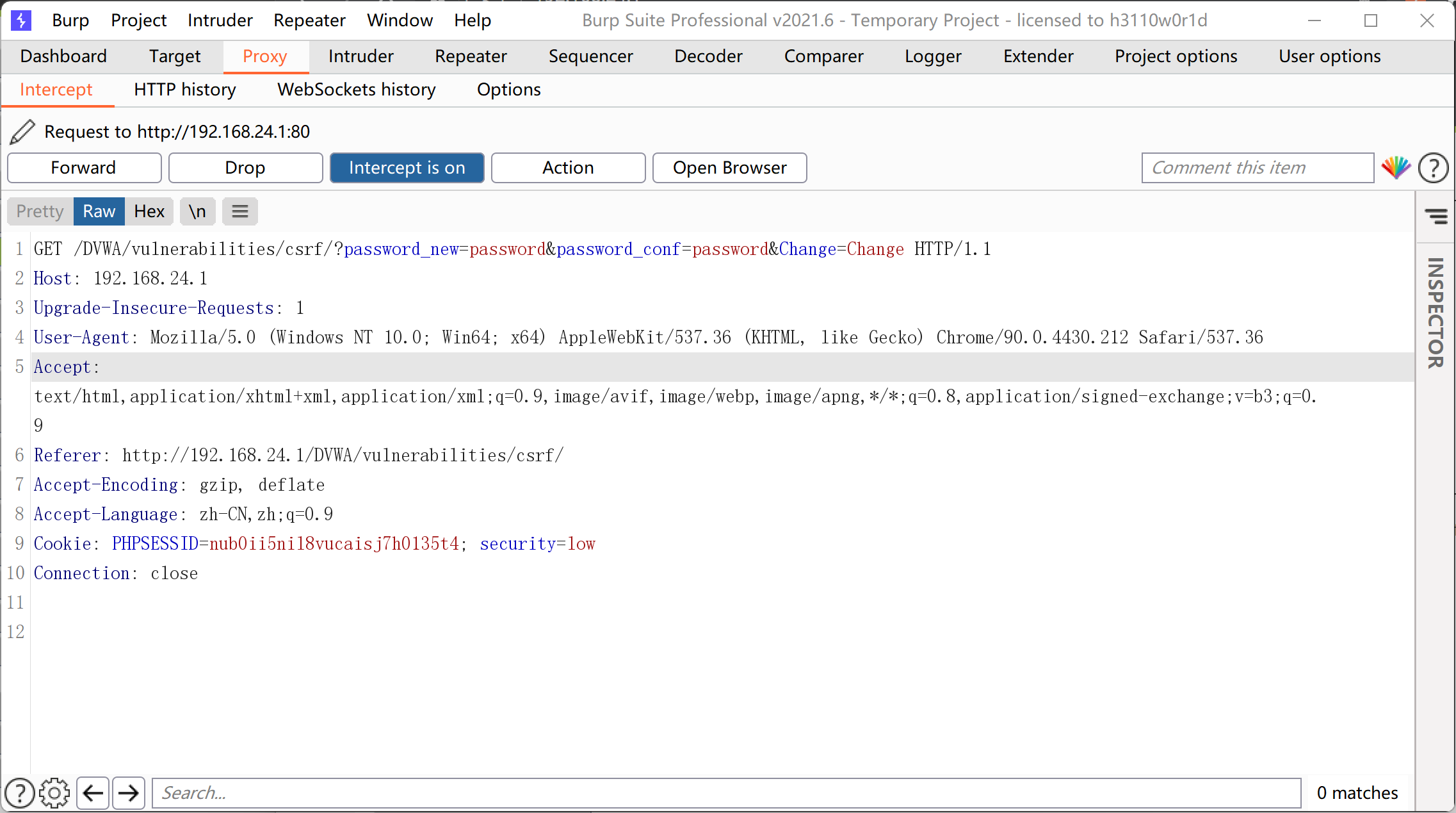The height and width of the screenshot is (813, 1456).
Task: Click the Search input field
Action: (726, 793)
